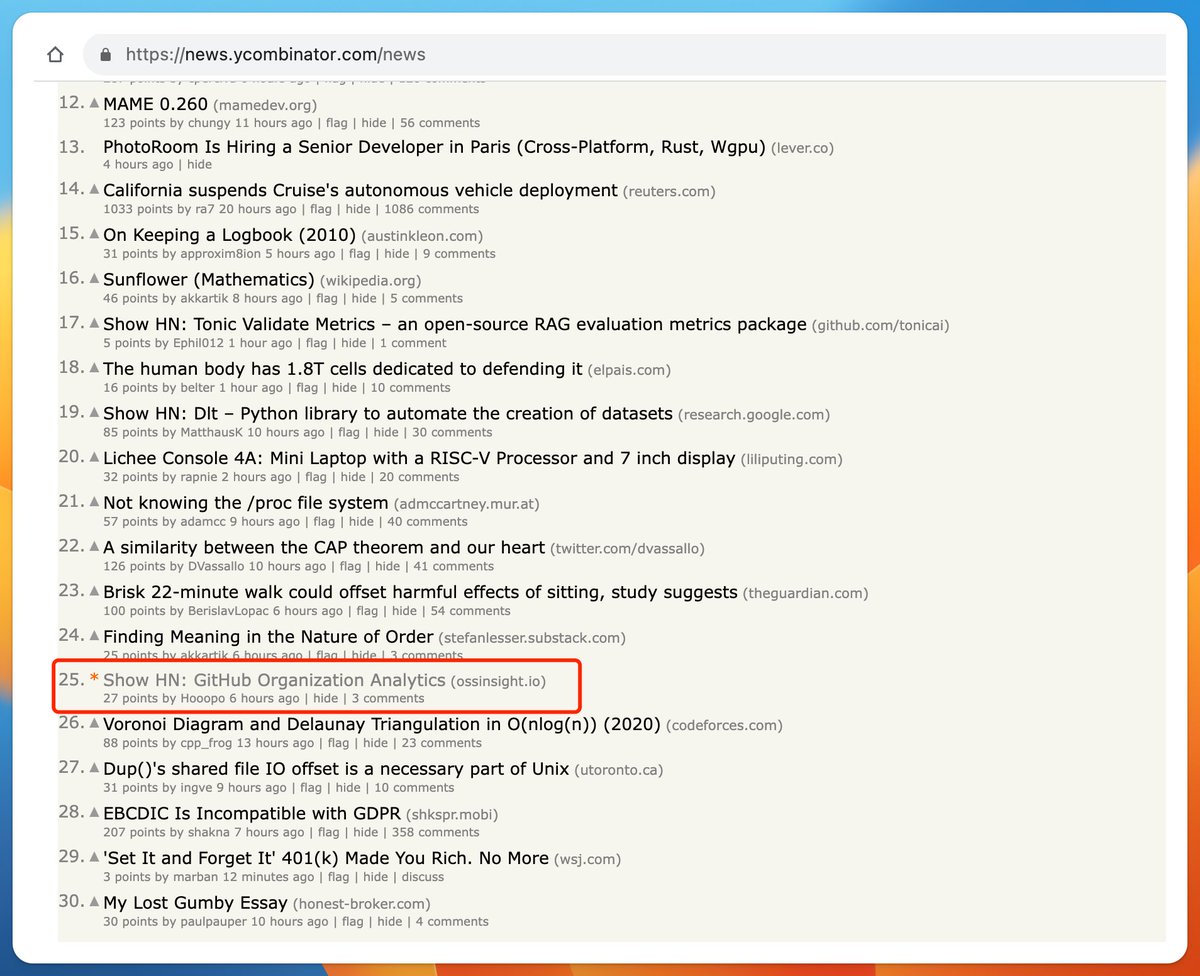Upvote Finding Meaning in Nature of Order
Viewport: 1200px width, 976px height.
(x=94, y=635)
